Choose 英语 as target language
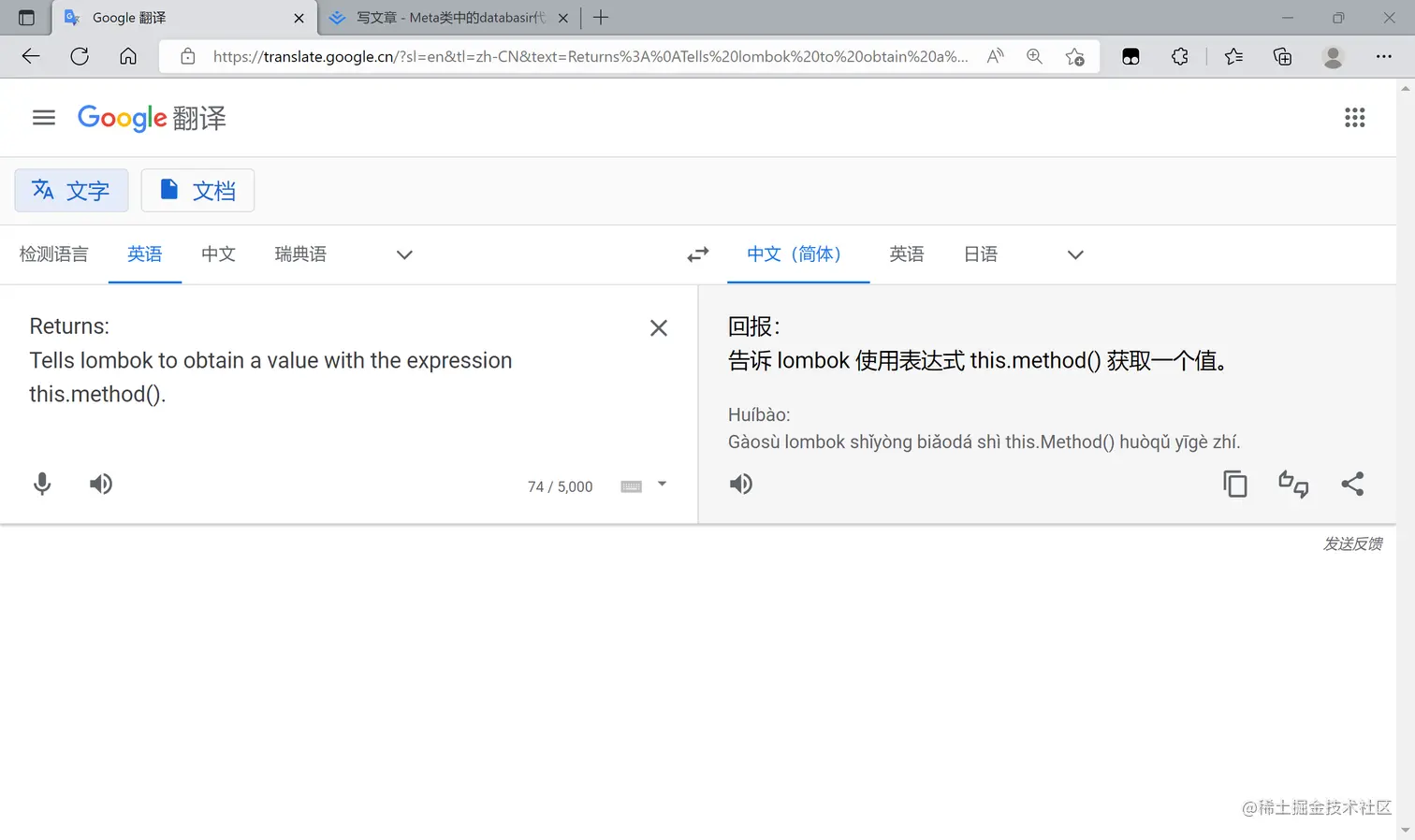 (907, 254)
